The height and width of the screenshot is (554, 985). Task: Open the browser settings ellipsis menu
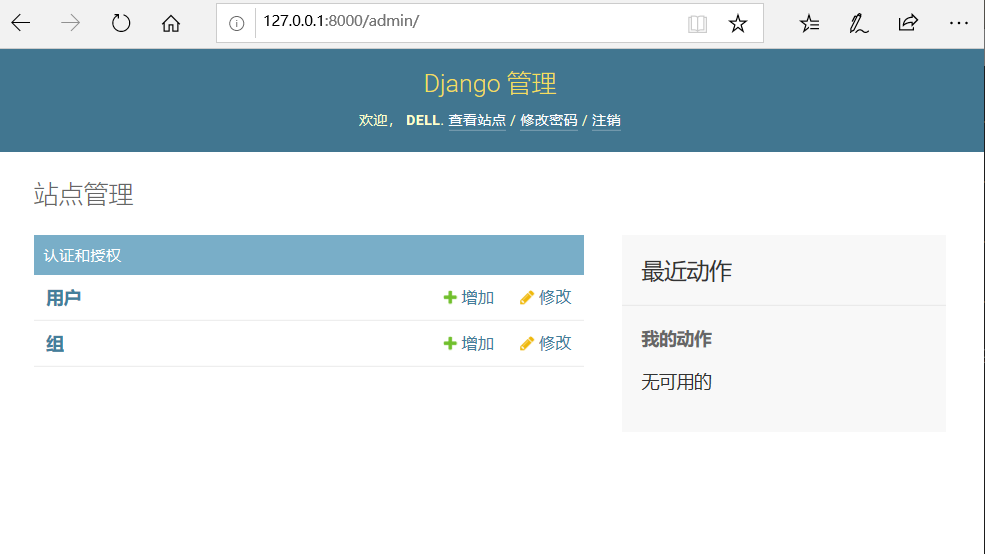tap(959, 23)
